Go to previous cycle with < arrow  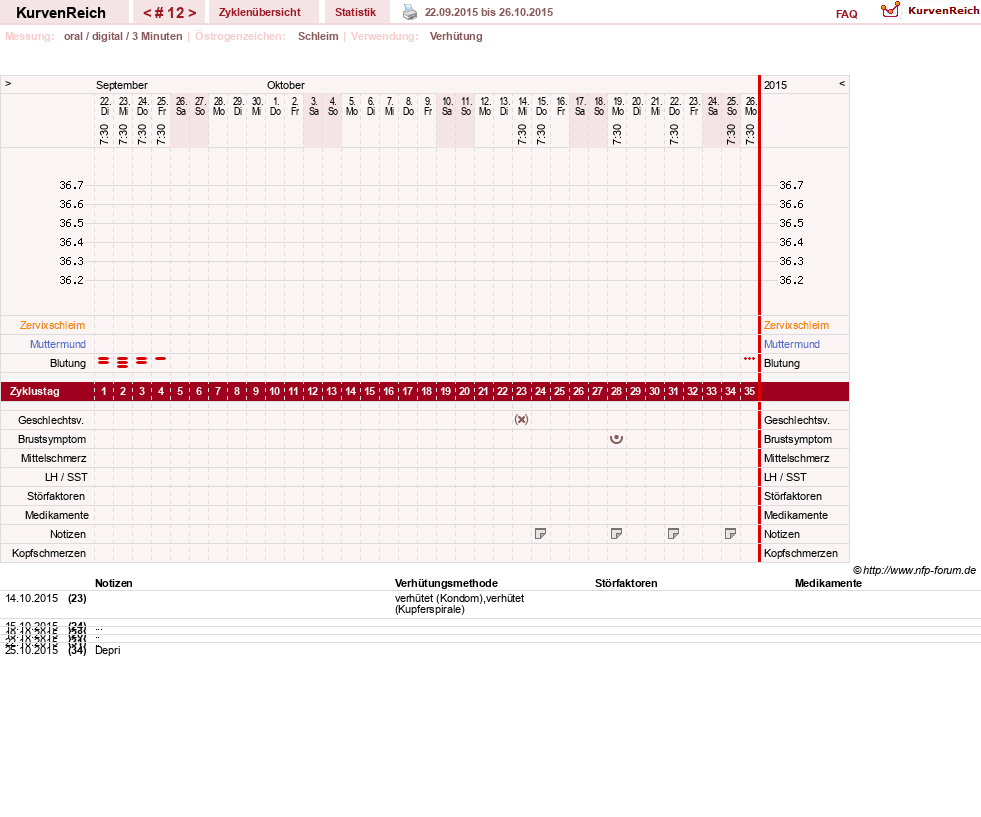click(147, 13)
